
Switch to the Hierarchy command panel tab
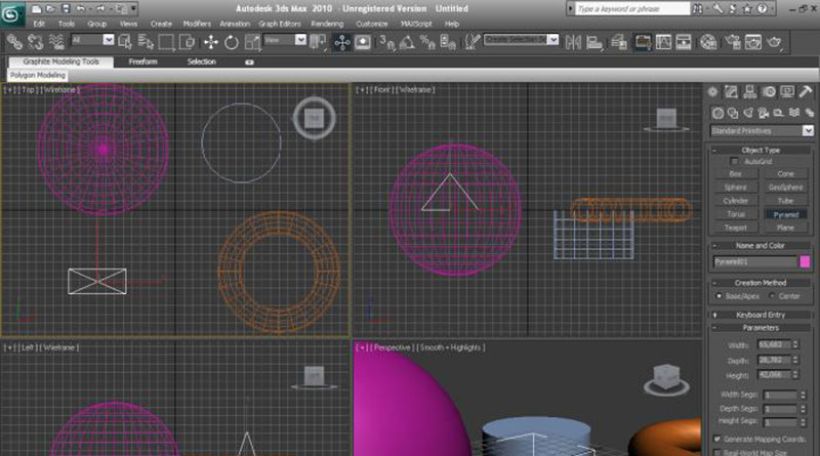[750, 92]
